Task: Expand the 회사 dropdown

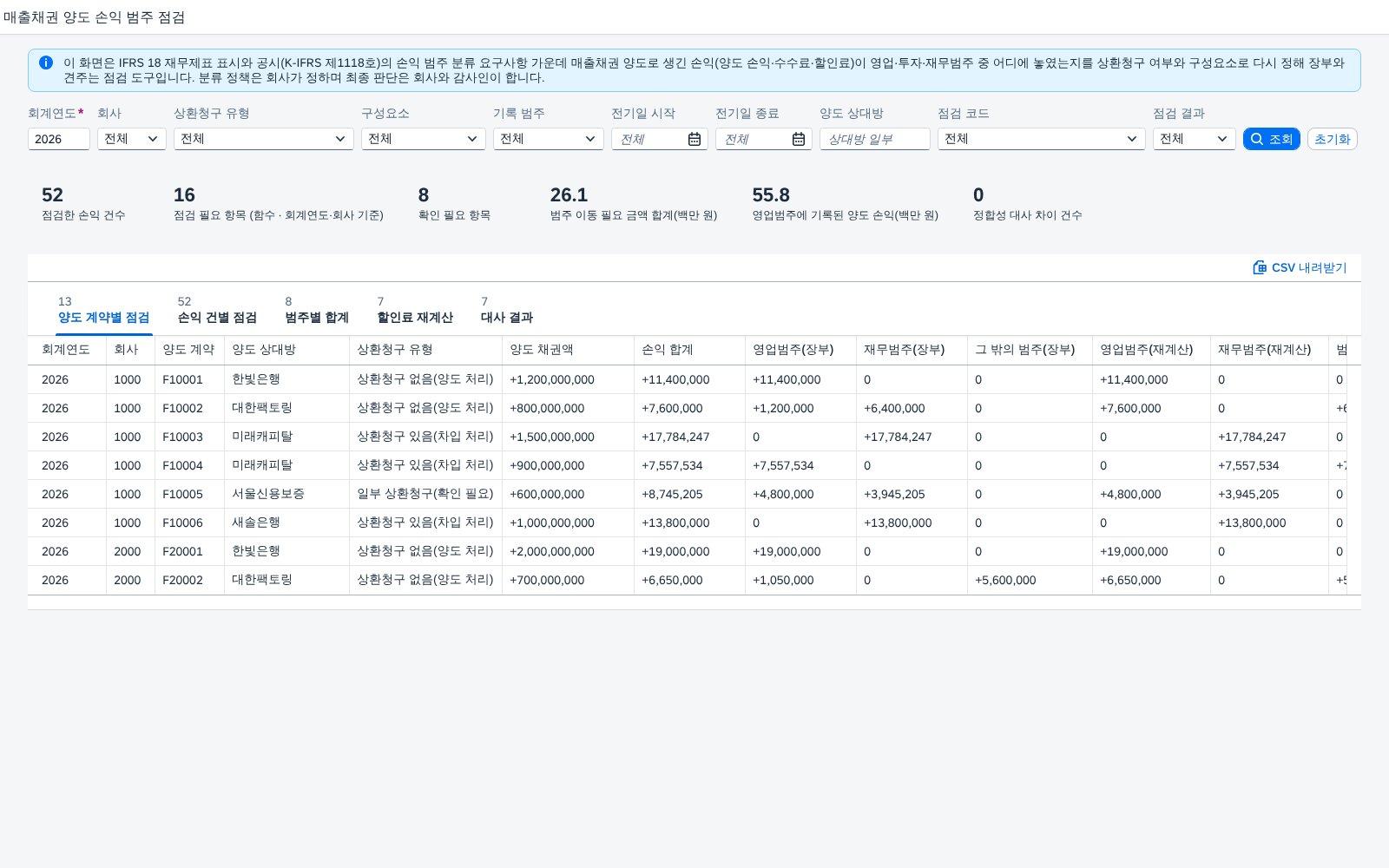Action: tap(132, 139)
